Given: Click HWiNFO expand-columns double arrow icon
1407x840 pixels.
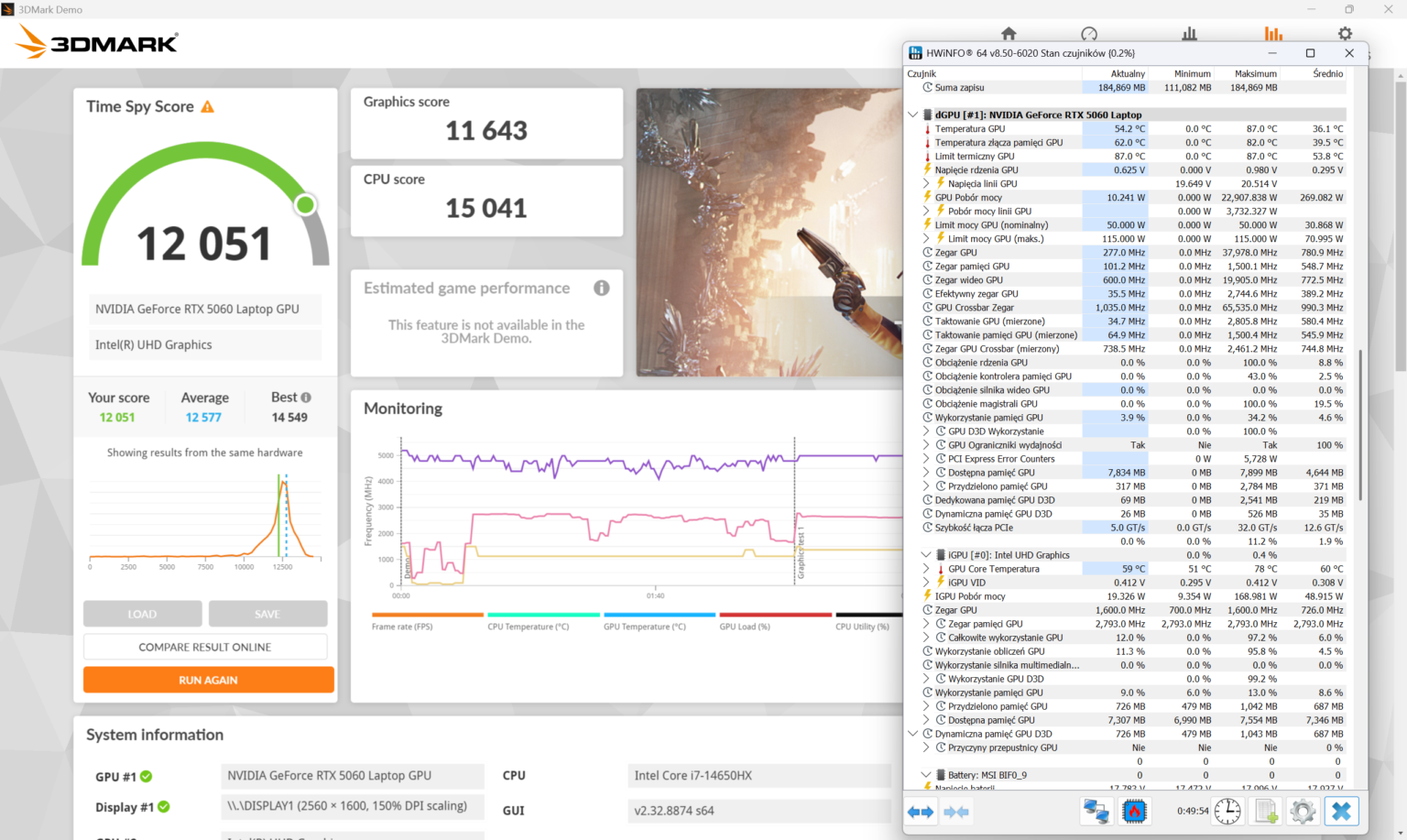Looking at the screenshot, I should pos(921,812).
